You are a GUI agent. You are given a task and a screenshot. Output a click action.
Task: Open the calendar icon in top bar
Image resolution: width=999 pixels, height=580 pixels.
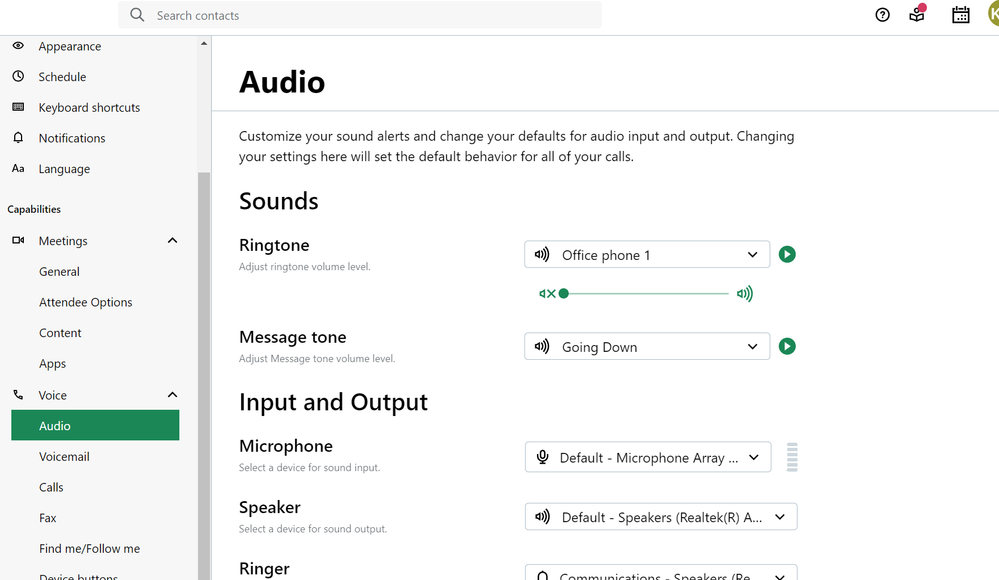tap(960, 15)
